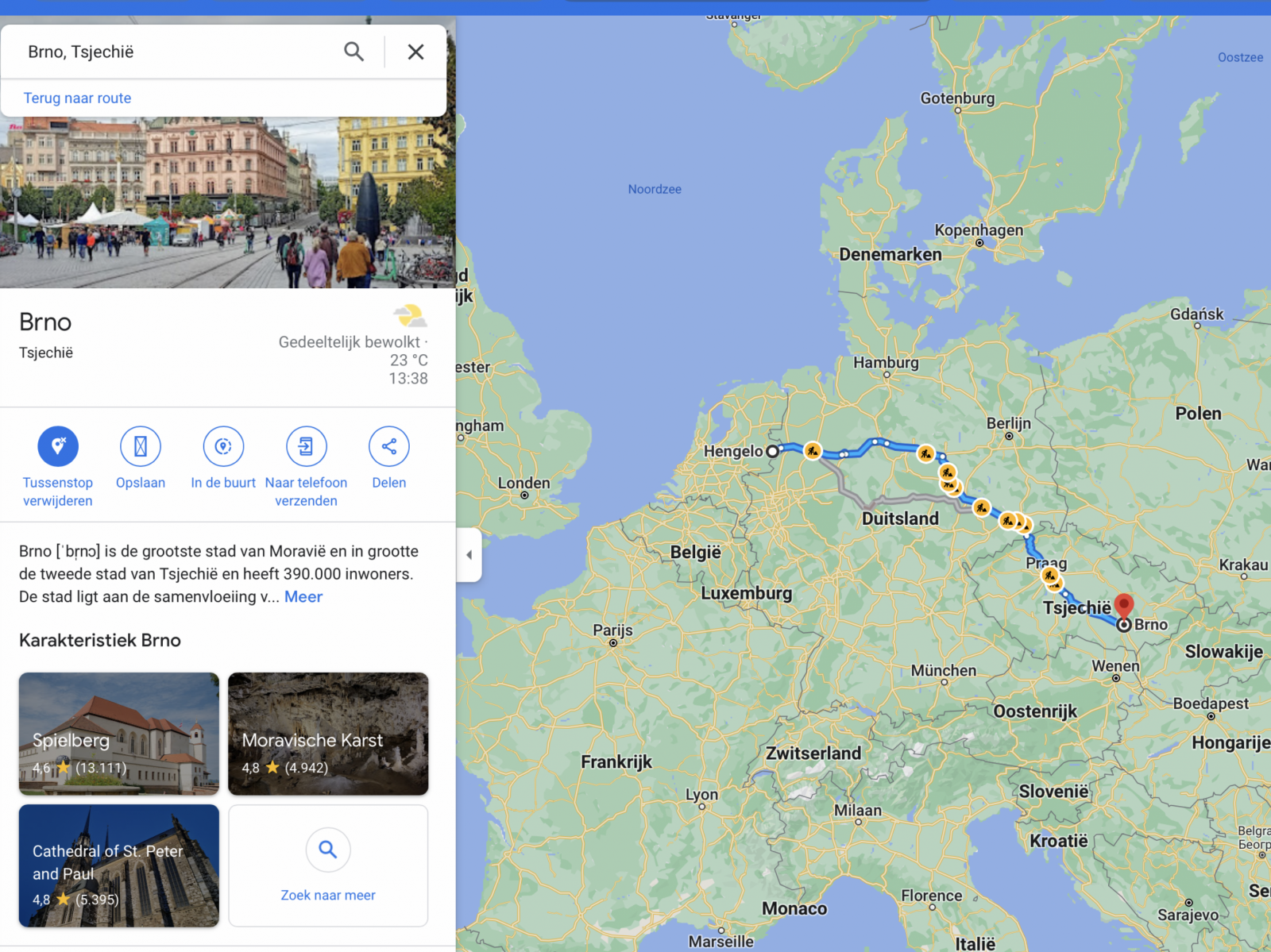The image size is (1271, 952).
Task: Click the Wenen label on map
Action: (x=1115, y=666)
